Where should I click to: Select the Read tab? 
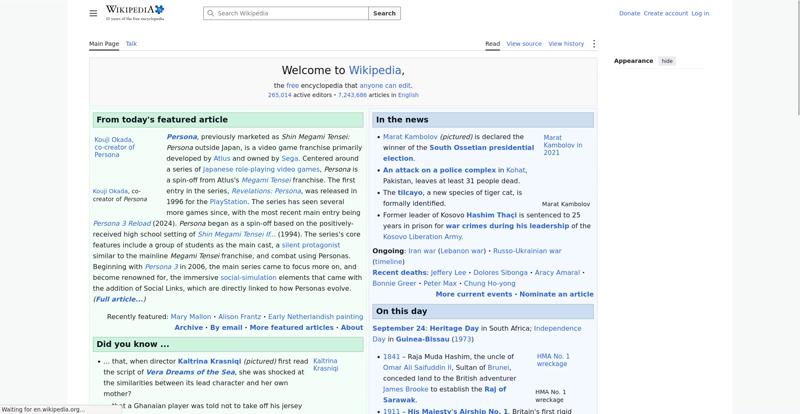(492, 44)
